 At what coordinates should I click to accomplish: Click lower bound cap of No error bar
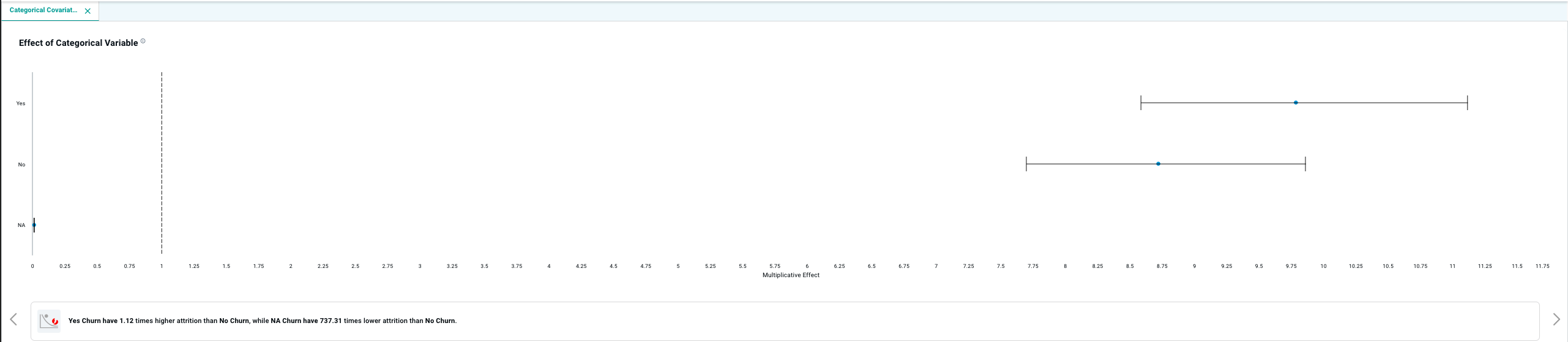pos(1026,164)
